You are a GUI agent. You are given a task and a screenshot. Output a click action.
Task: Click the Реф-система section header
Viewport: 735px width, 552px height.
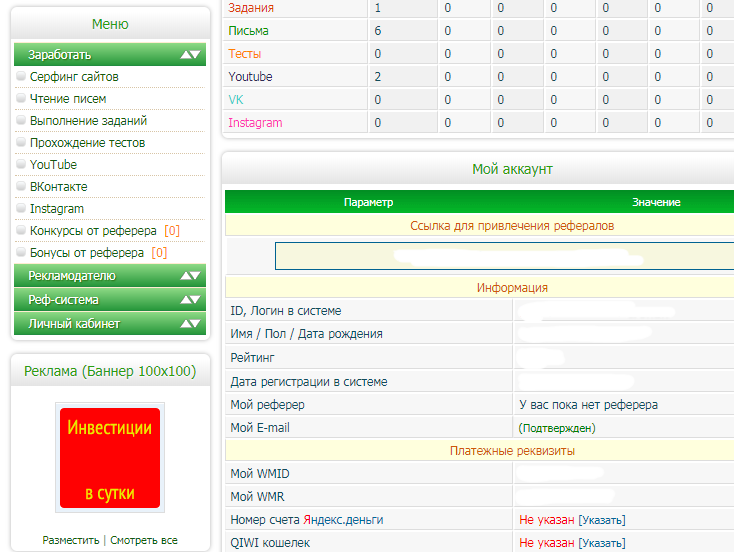(110, 299)
